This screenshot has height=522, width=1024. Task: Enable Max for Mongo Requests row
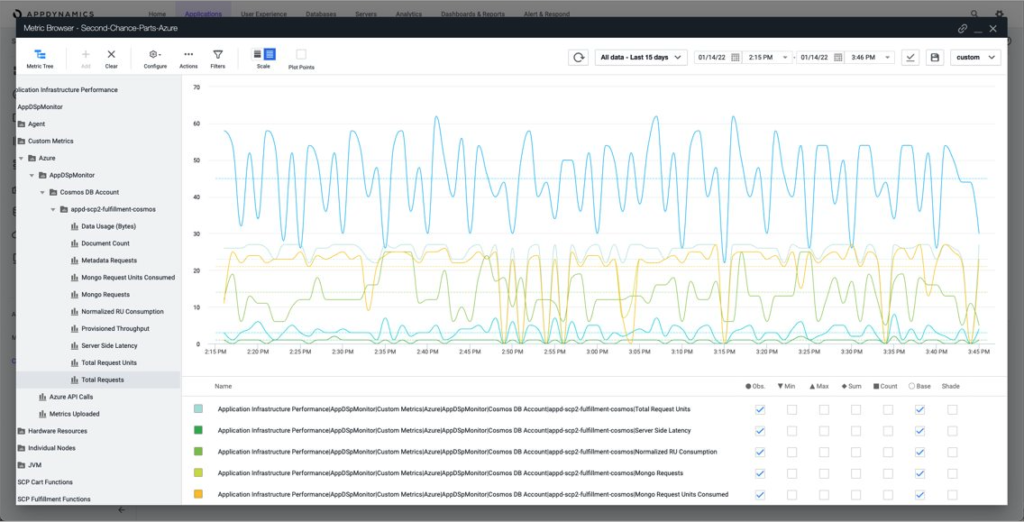[824, 473]
